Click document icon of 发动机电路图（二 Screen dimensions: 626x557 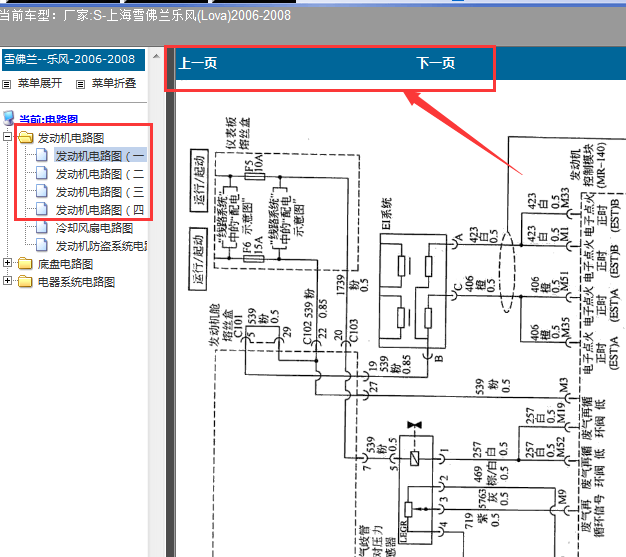coord(42,173)
